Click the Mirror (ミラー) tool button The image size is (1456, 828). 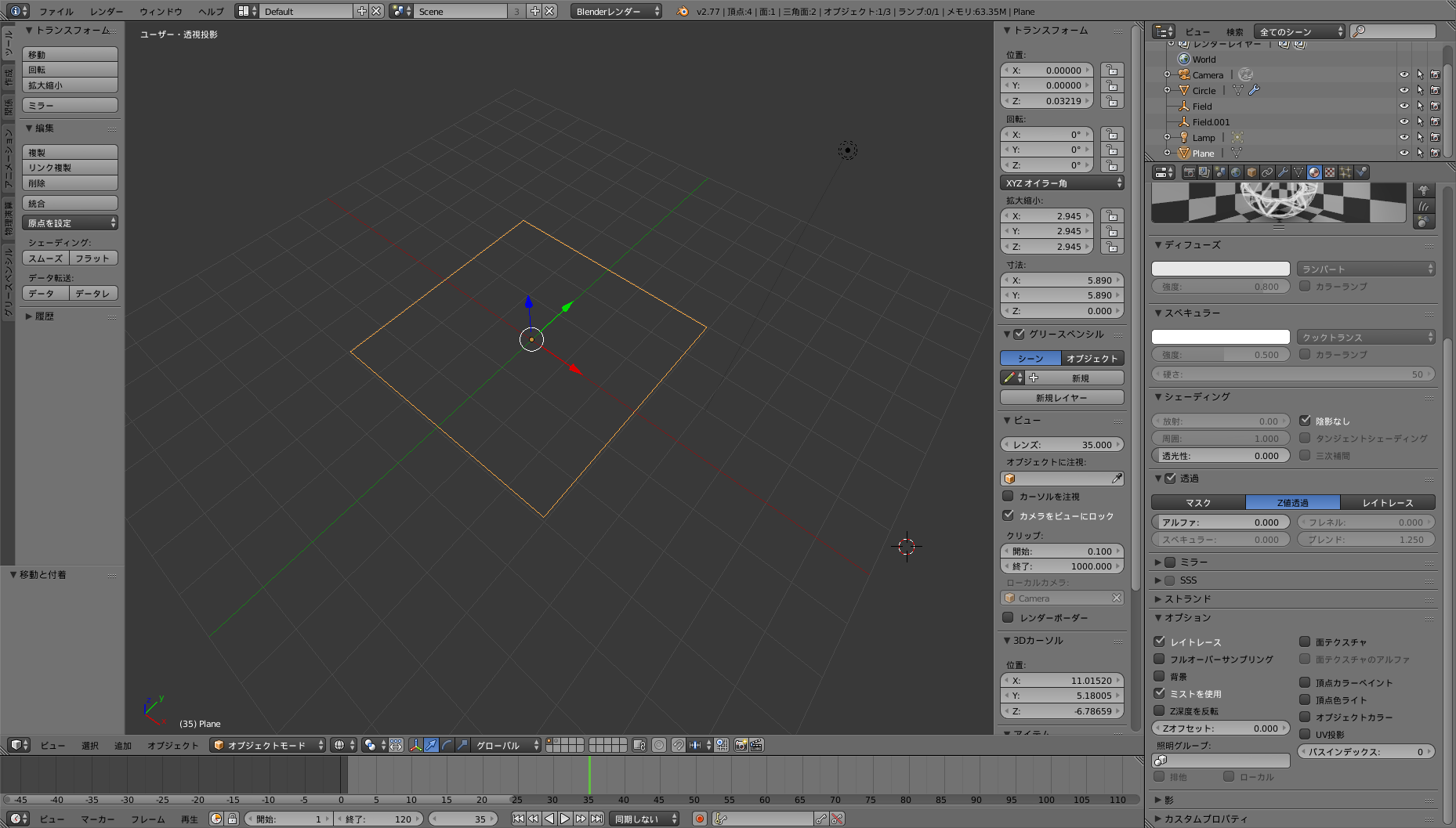pos(70,105)
